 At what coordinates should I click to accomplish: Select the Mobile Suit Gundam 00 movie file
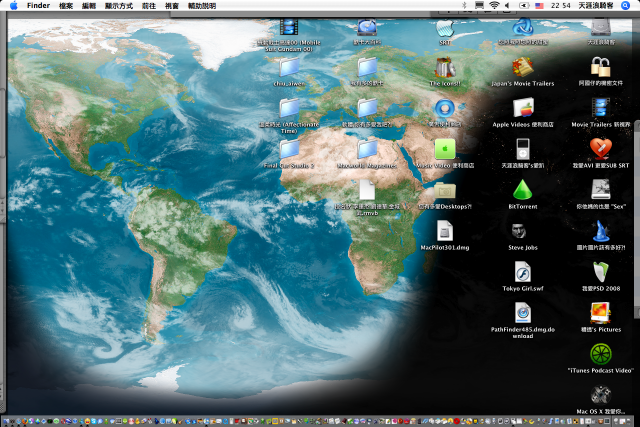click(289, 28)
